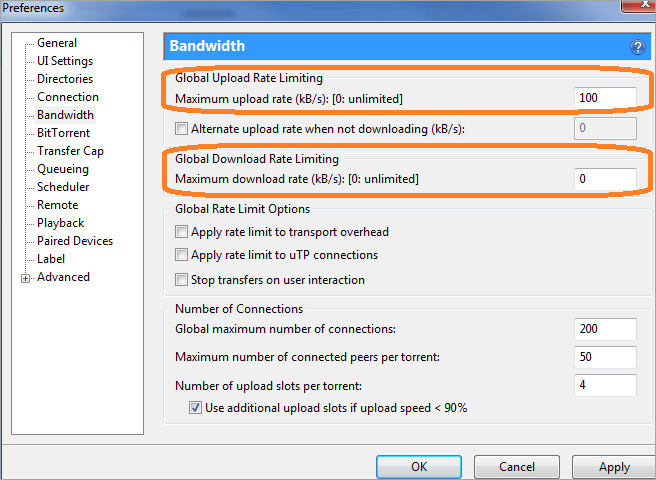656x480 pixels.
Task: Switch to the Scheduler section
Action: 63,187
